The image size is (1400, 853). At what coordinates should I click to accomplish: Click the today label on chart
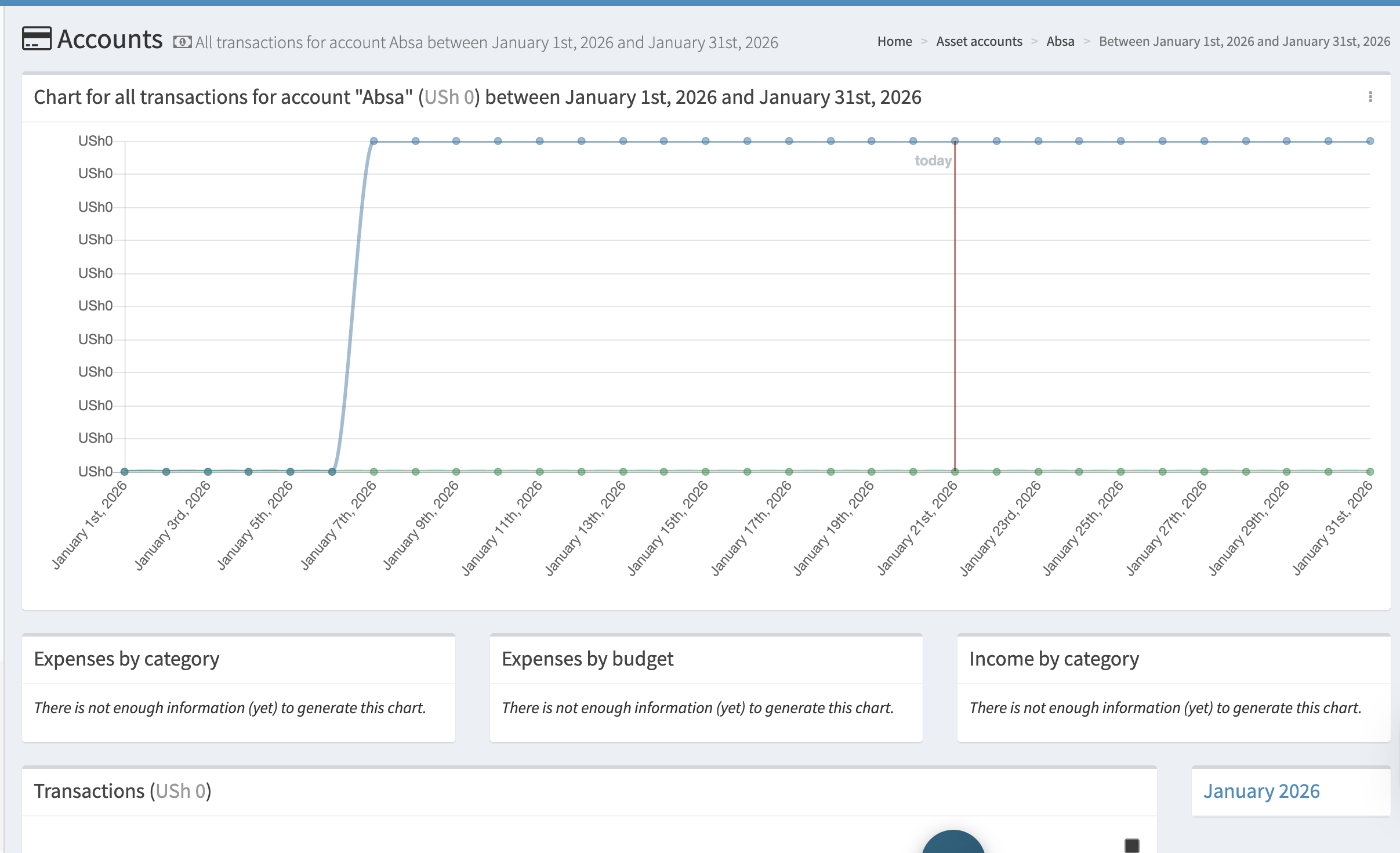(x=933, y=161)
